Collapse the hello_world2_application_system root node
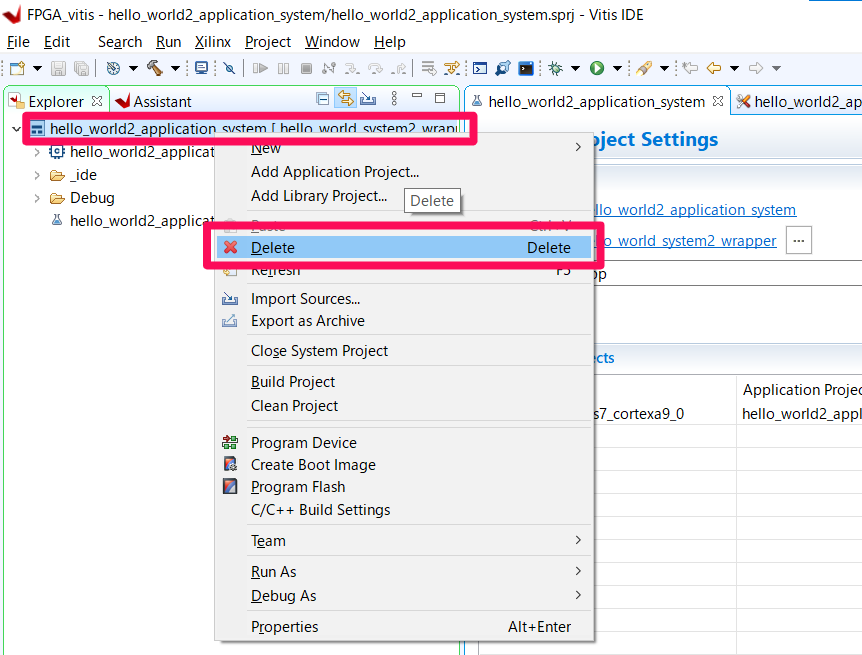Viewport: 862px width, 655px height. point(16,129)
